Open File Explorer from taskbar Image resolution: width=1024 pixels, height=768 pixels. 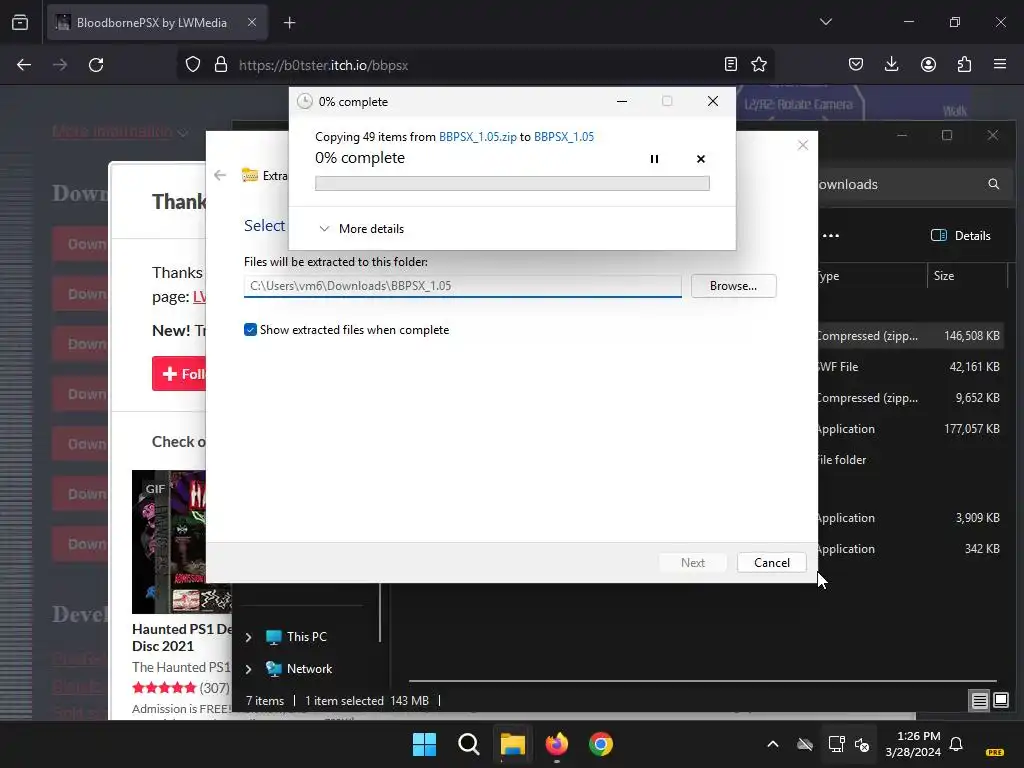pos(513,744)
